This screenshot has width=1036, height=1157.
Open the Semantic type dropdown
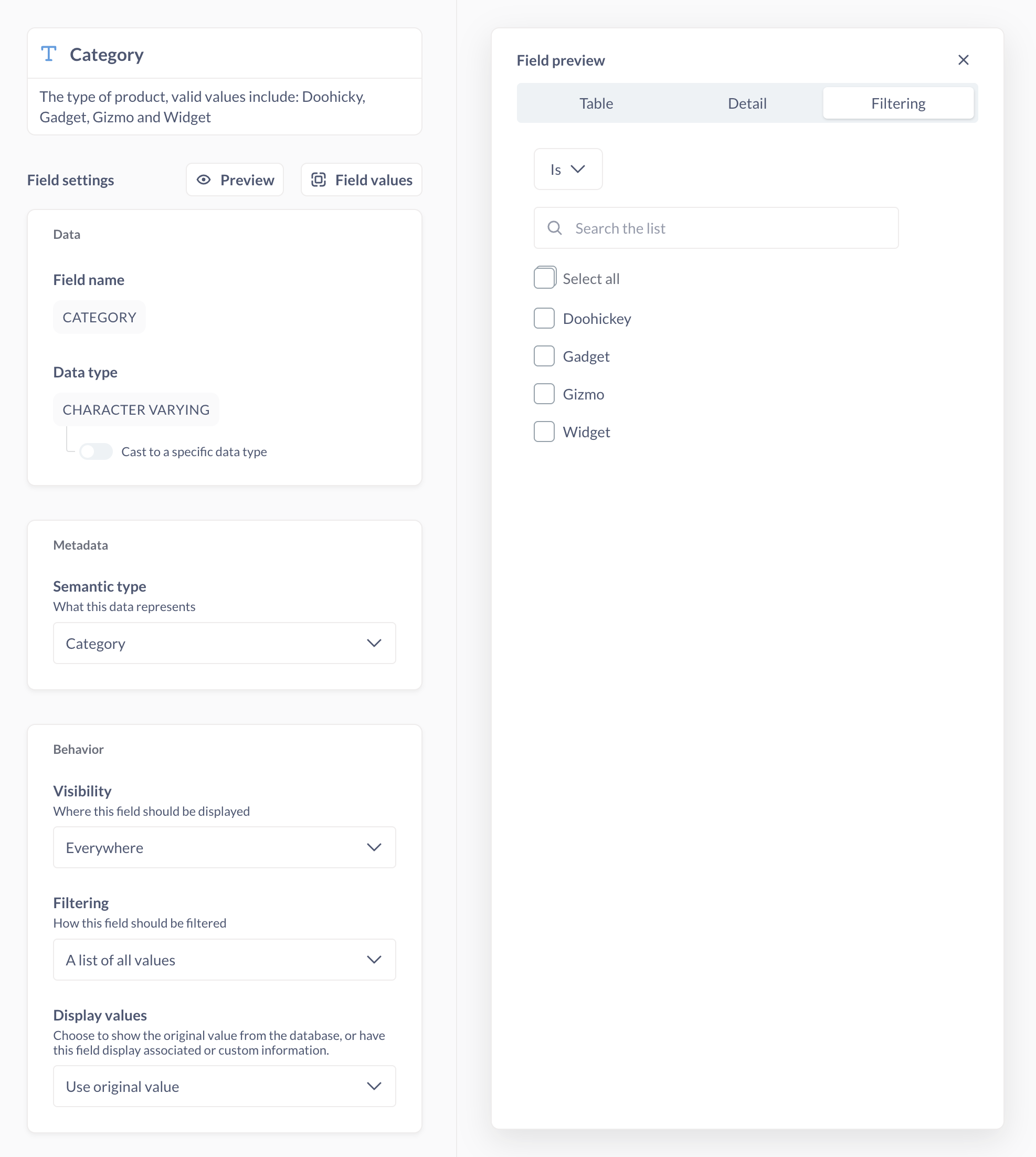pos(224,644)
